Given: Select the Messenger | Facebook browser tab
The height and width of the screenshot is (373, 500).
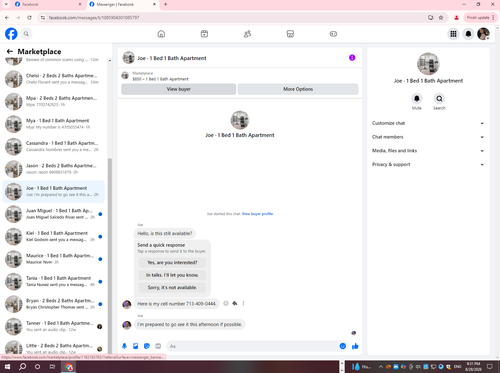Looking at the screenshot, I should point(122,4).
